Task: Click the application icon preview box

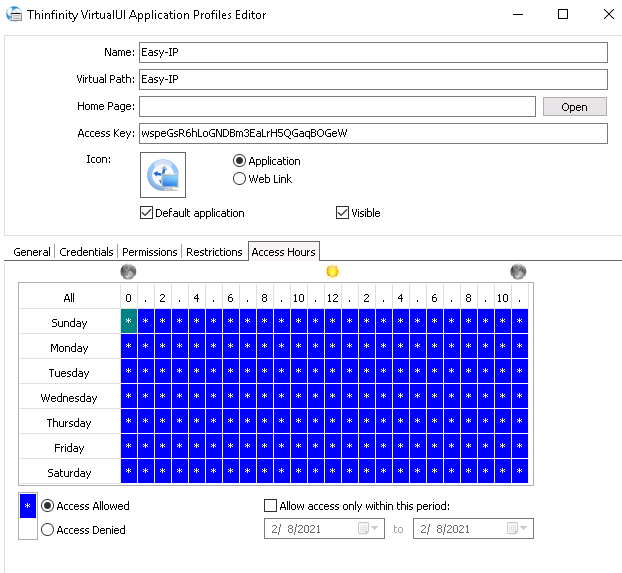Action: point(163,175)
